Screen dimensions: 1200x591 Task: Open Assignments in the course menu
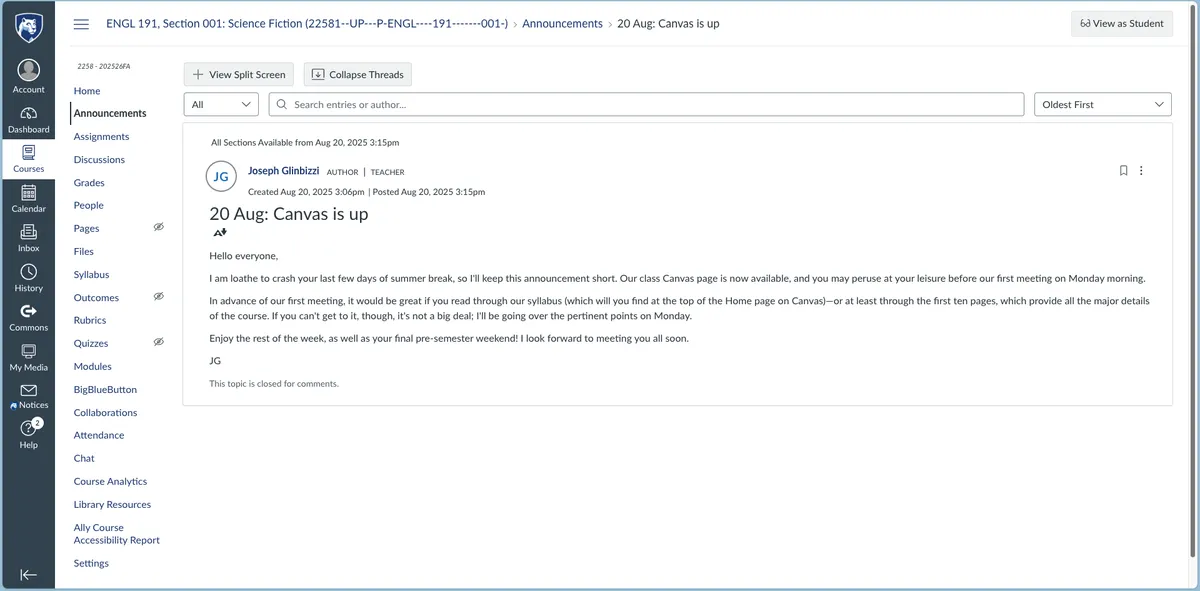101,136
